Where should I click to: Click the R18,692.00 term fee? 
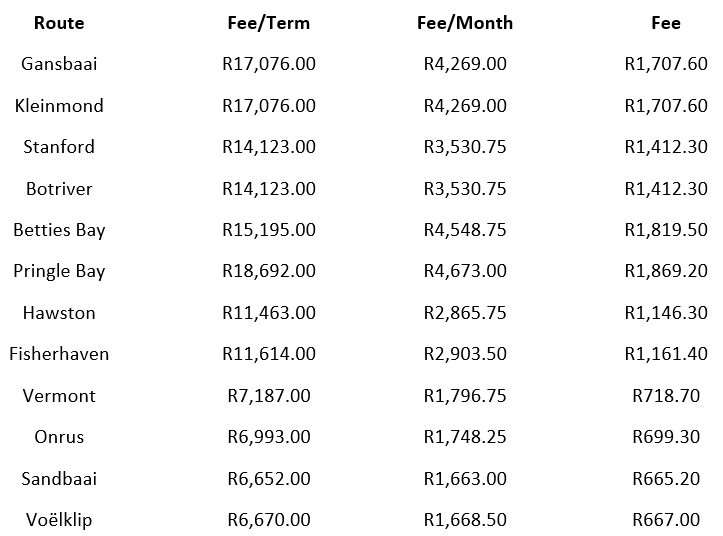coord(269,271)
